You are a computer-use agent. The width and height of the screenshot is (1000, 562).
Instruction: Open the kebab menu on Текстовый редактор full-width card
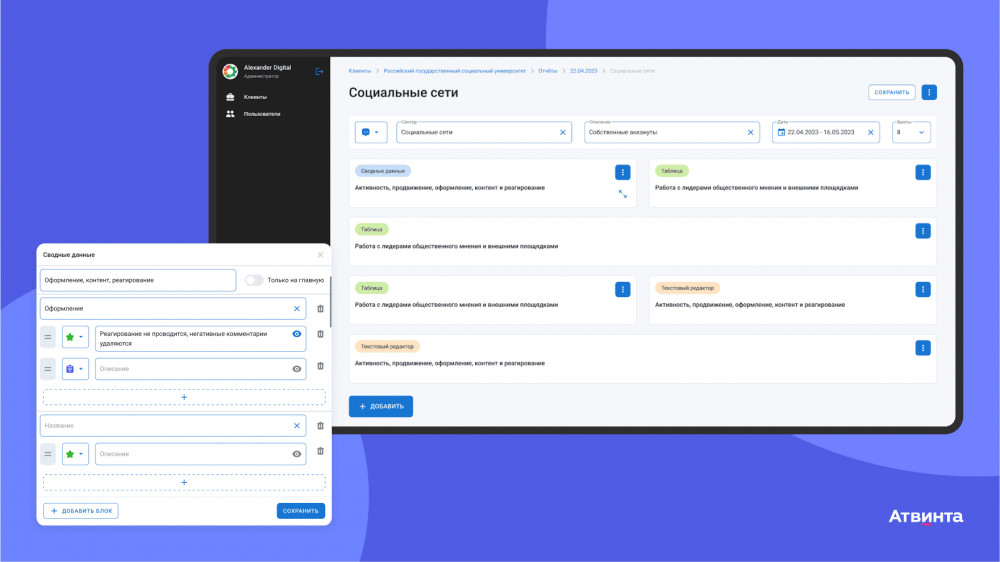click(x=922, y=348)
